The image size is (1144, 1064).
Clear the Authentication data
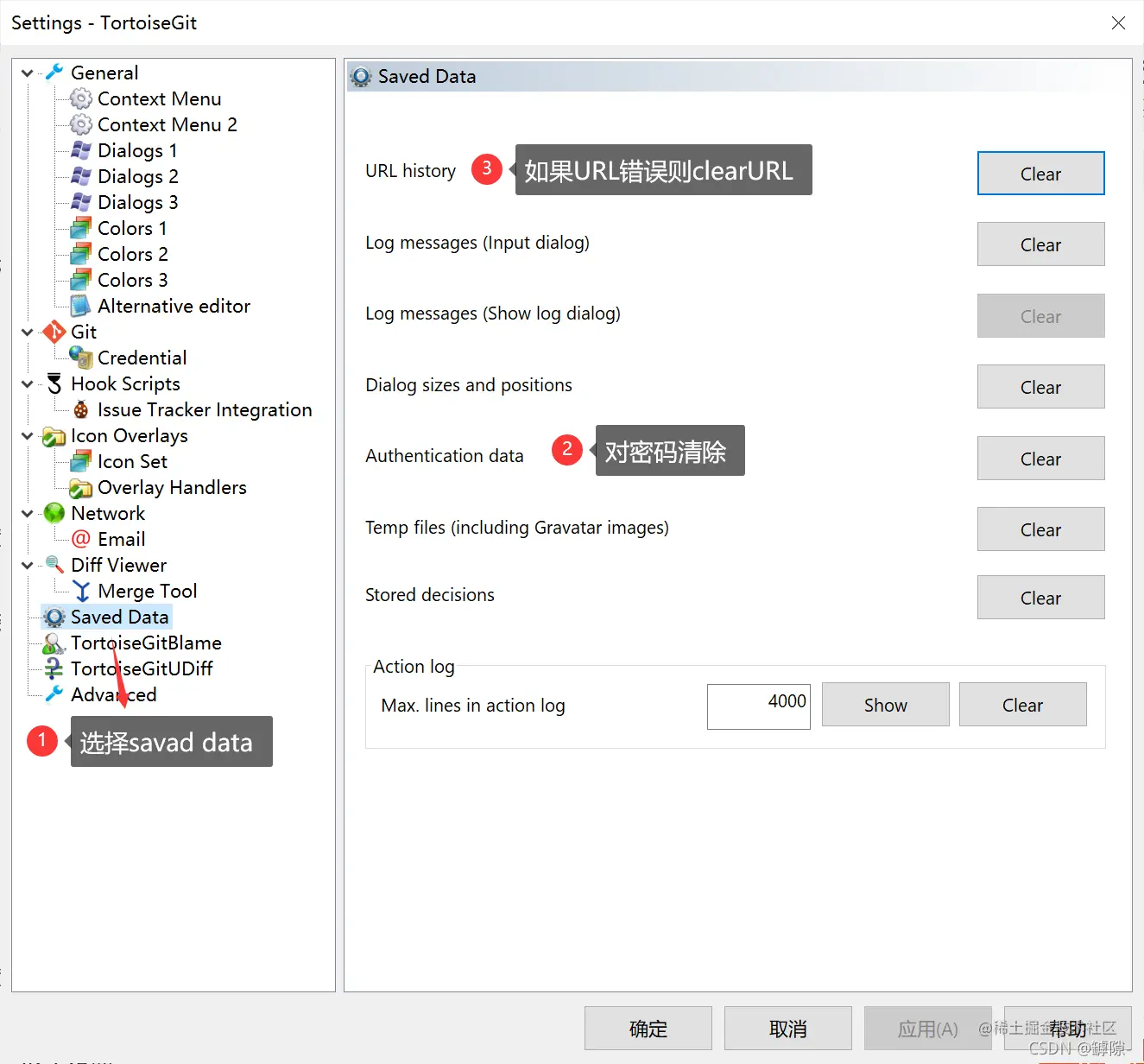1040,459
